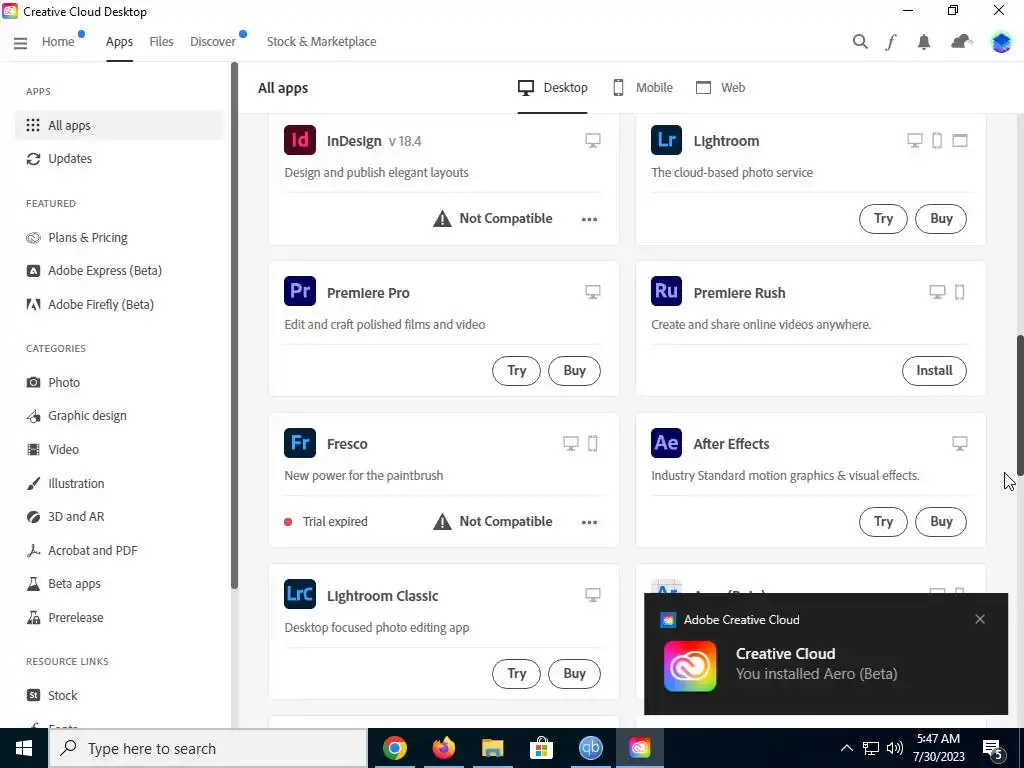This screenshot has height=768, width=1024.
Task: Open Stock & Marketplace tab
Action: tap(321, 42)
